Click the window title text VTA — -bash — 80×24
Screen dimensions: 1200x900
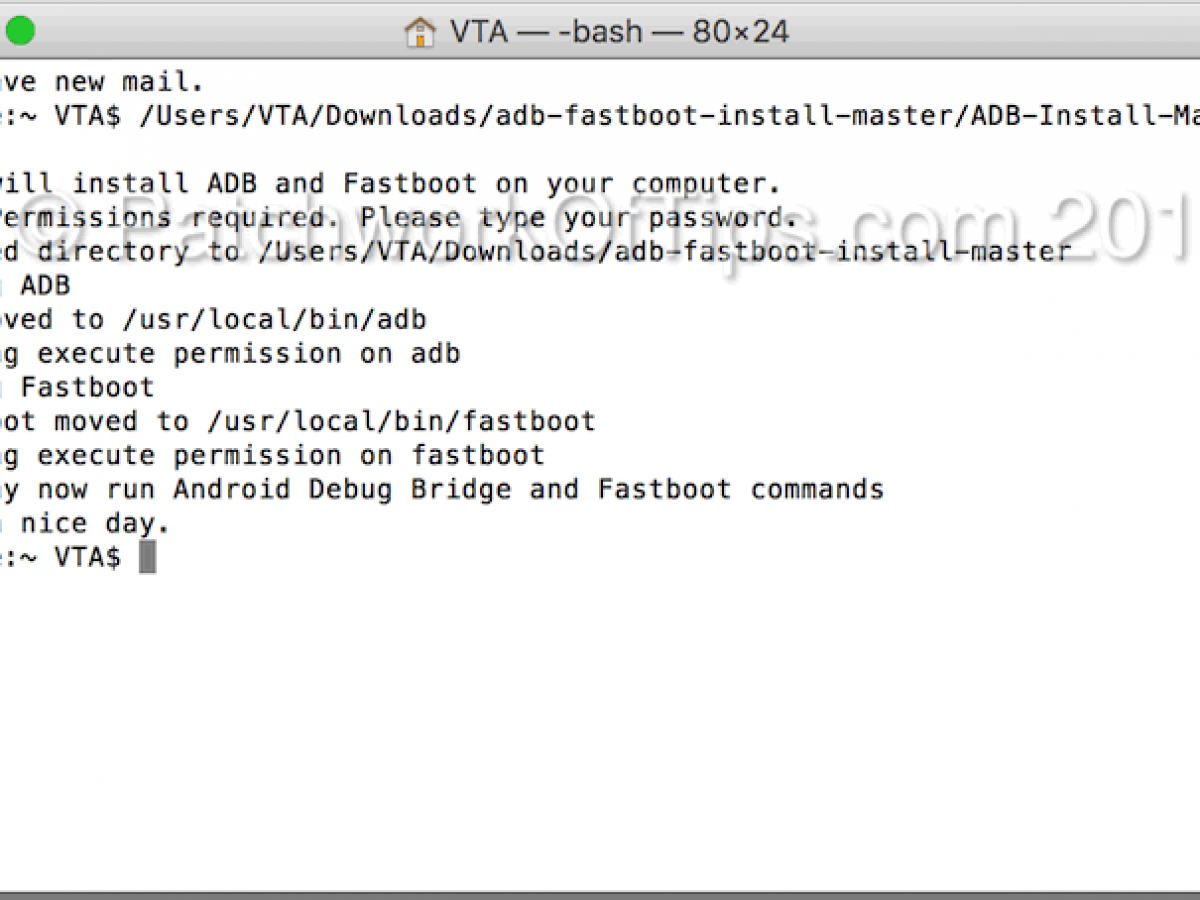pyautogui.click(x=619, y=32)
